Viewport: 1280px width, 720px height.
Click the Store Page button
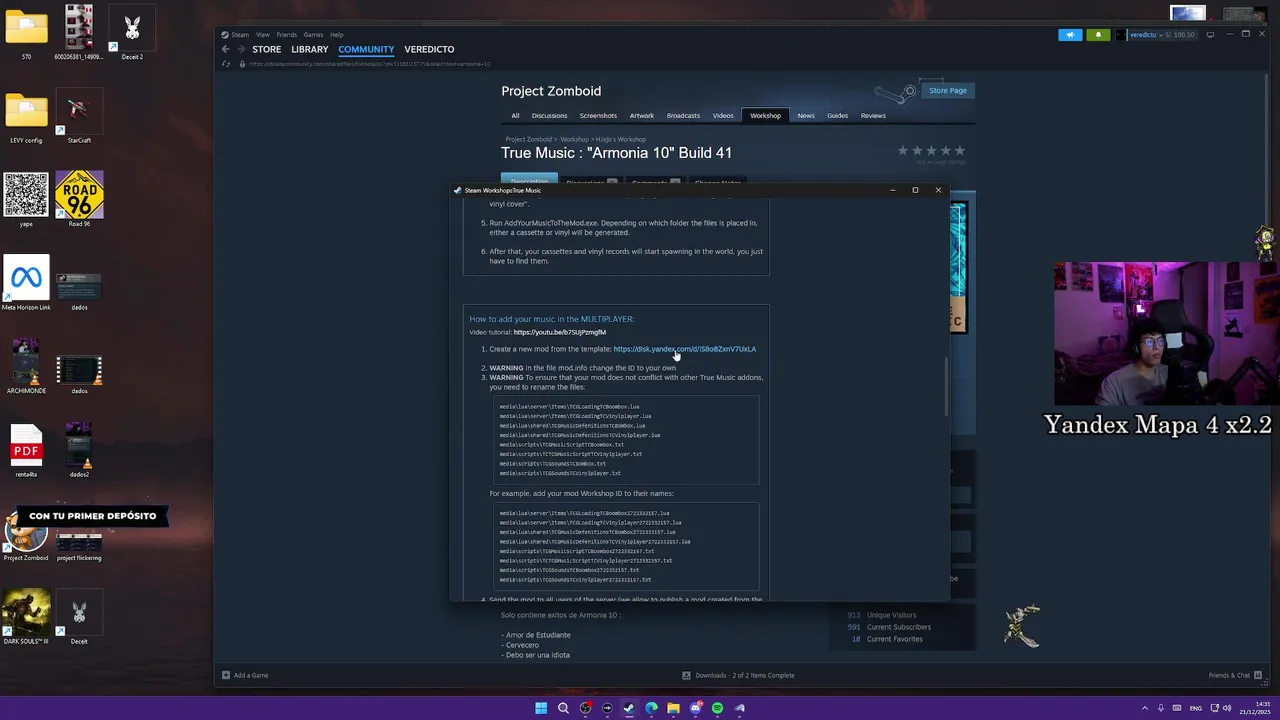click(947, 91)
